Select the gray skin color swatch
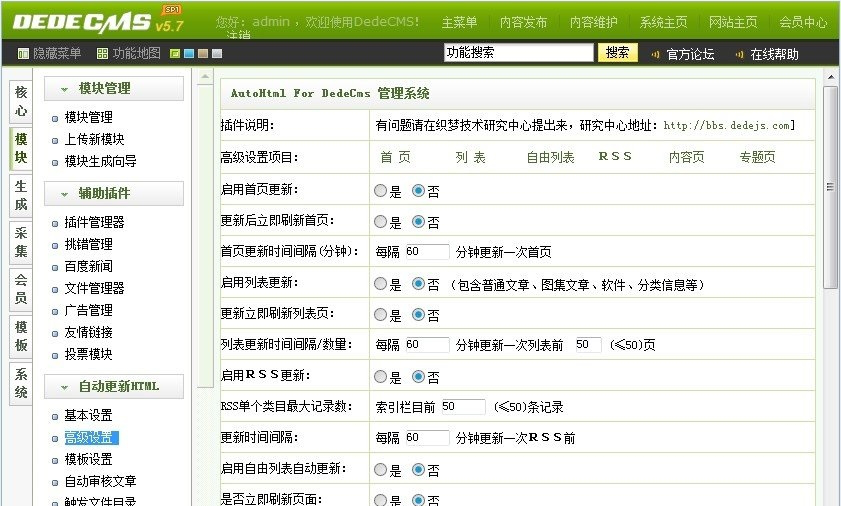Image resolution: width=841 pixels, height=526 pixels. (x=217, y=54)
